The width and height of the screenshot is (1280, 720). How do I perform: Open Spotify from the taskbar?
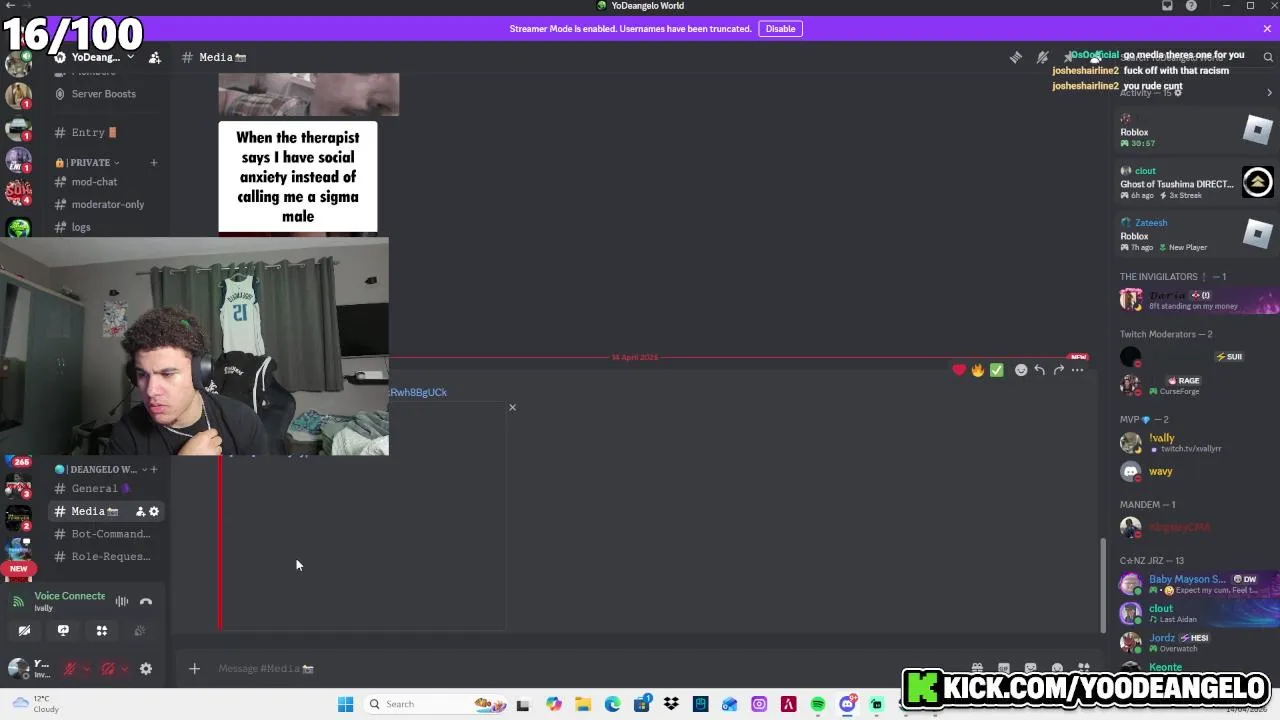click(x=818, y=704)
